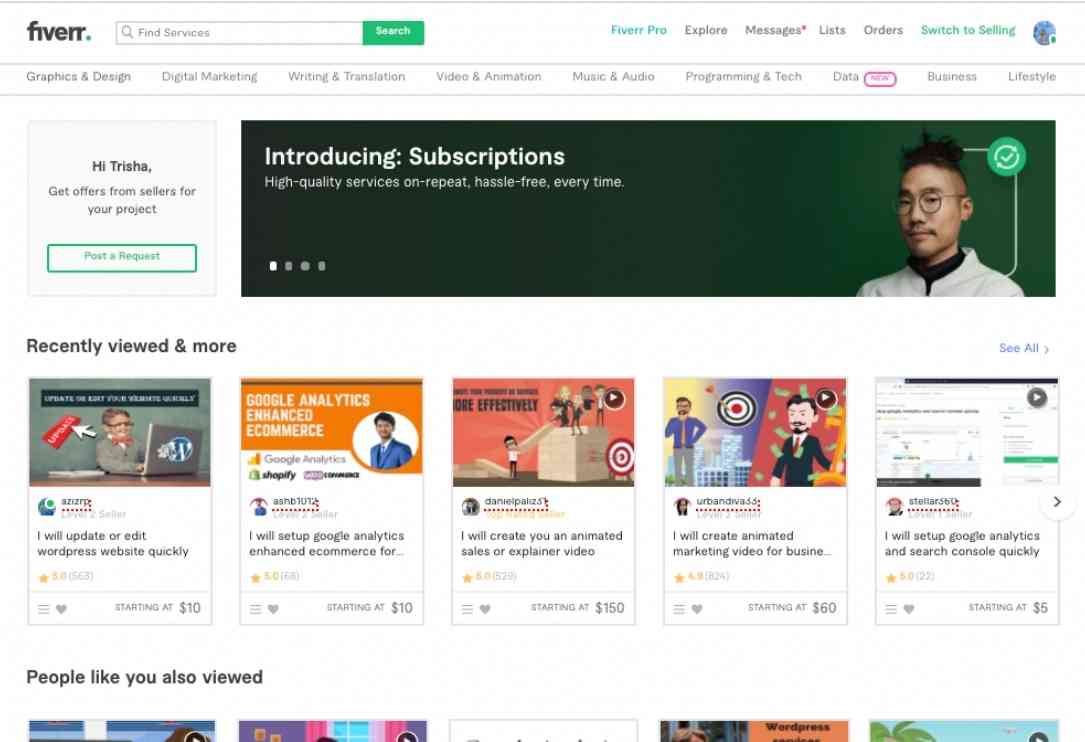Image resolution: width=1085 pixels, height=742 pixels.
Task: Open Music & Audio category
Action: pos(613,77)
